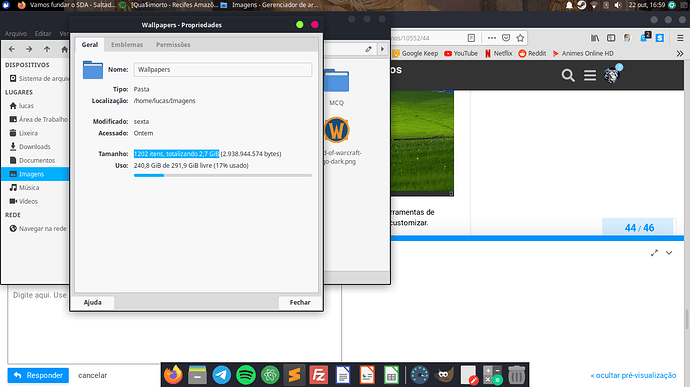This screenshot has height=387, width=690.
Task: Open Firefox from the dock
Action: coord(173,375)
